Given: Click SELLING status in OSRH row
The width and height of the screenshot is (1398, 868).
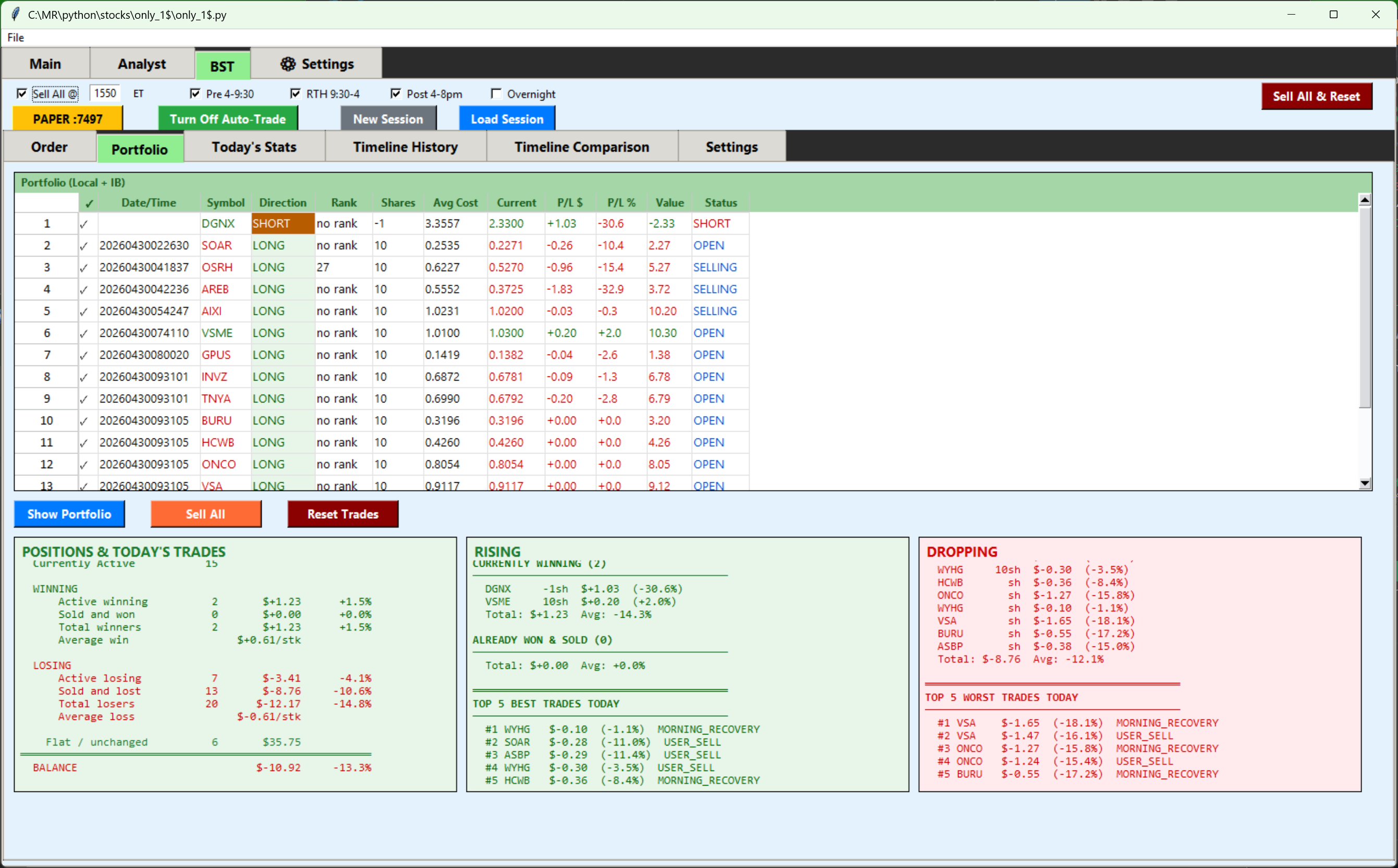Looking at the screenshot, I should (720, 267).
